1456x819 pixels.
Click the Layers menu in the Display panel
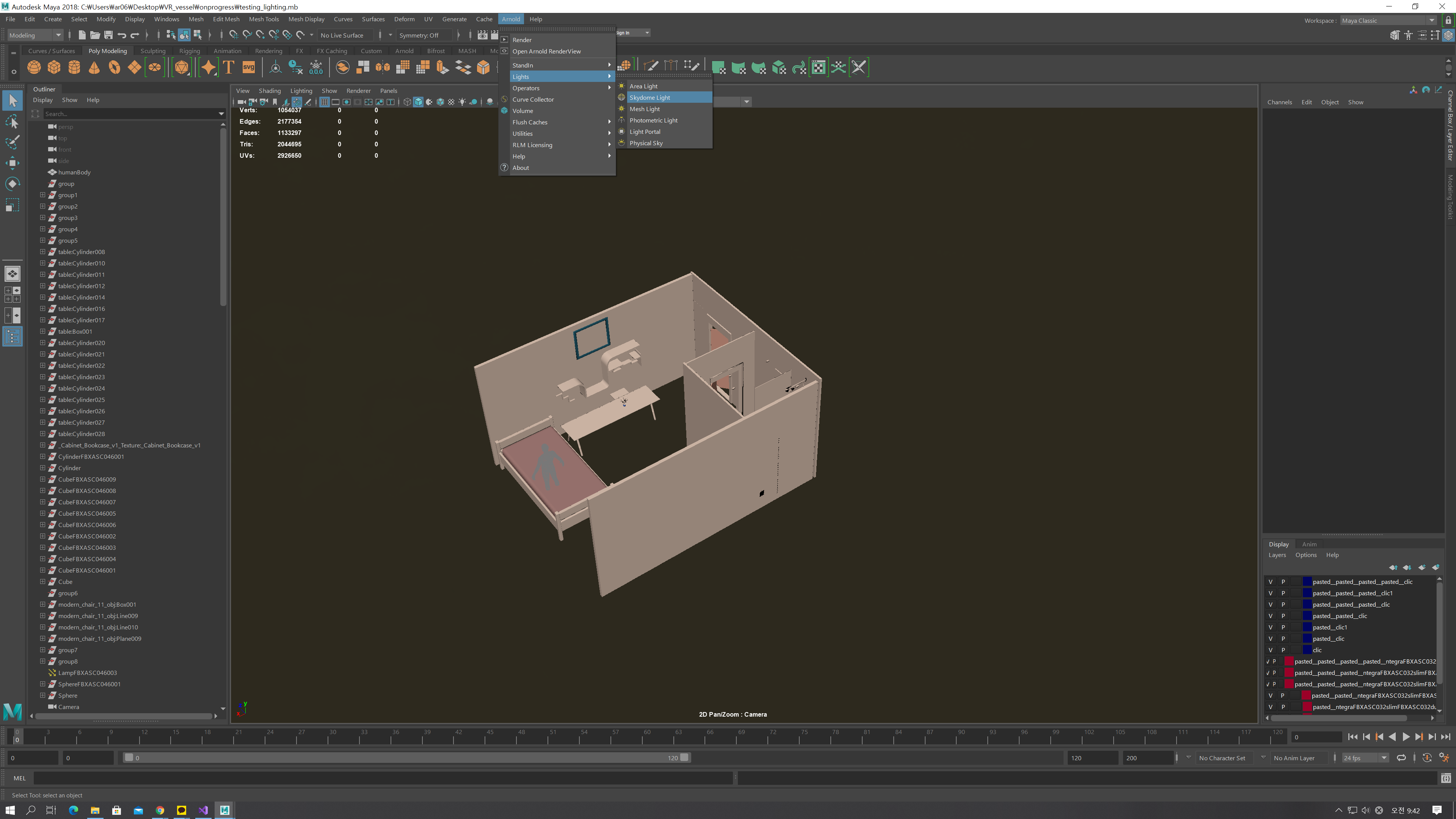1277,555
